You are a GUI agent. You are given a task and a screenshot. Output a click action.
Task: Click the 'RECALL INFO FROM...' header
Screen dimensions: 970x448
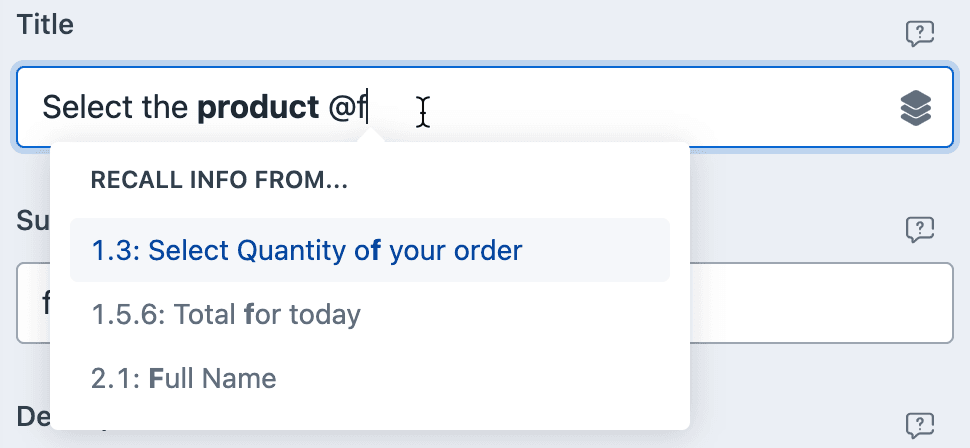(x=219, y=180)
